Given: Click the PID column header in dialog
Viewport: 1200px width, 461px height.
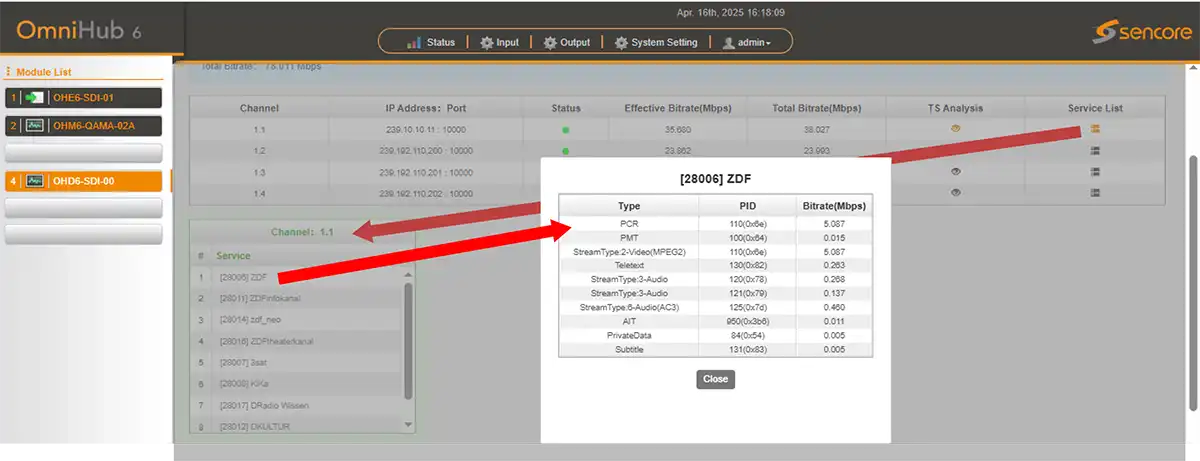Looking at the screenshot, I should tap(745, 206).
